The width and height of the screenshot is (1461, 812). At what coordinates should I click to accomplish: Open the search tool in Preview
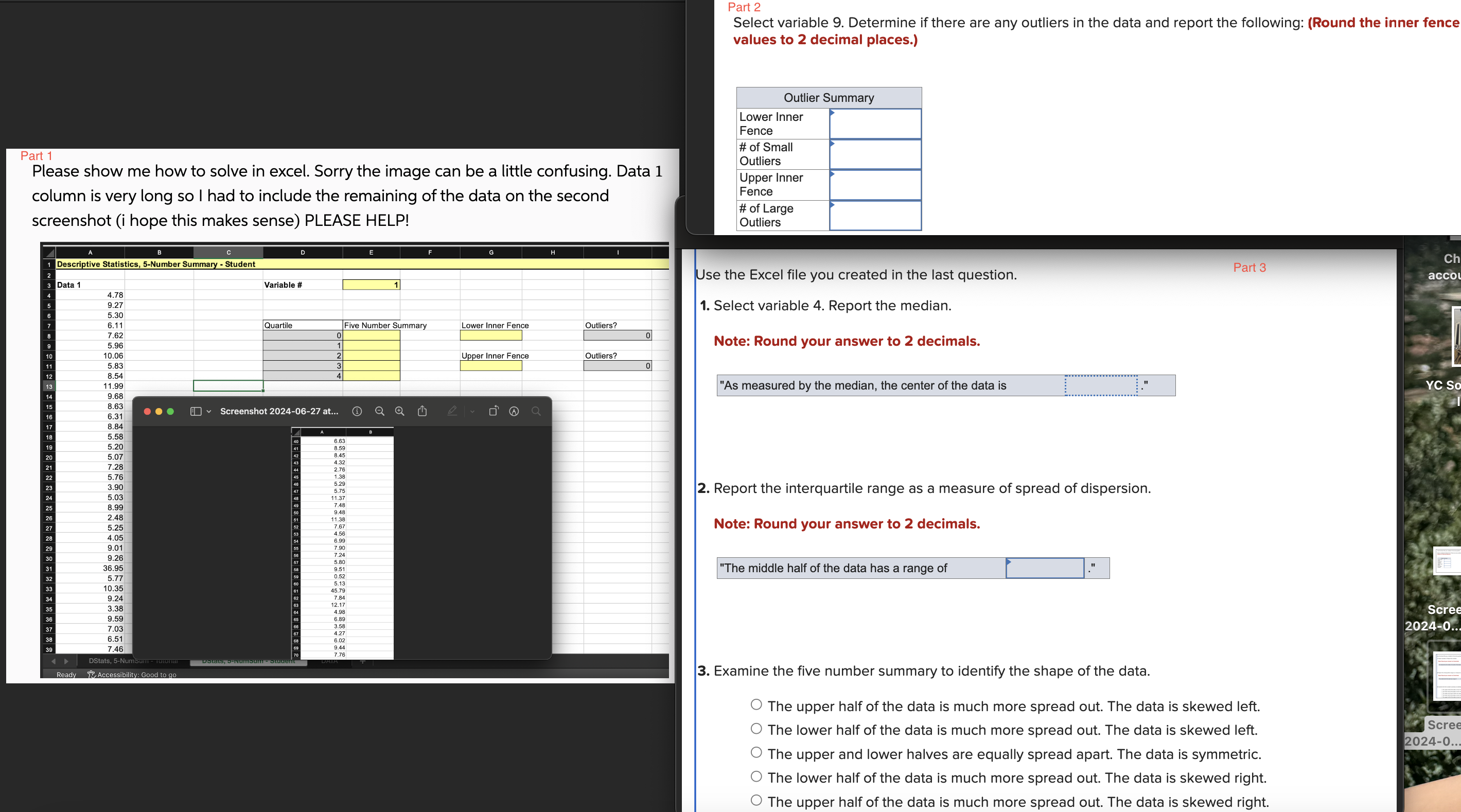tap(536, 411)
